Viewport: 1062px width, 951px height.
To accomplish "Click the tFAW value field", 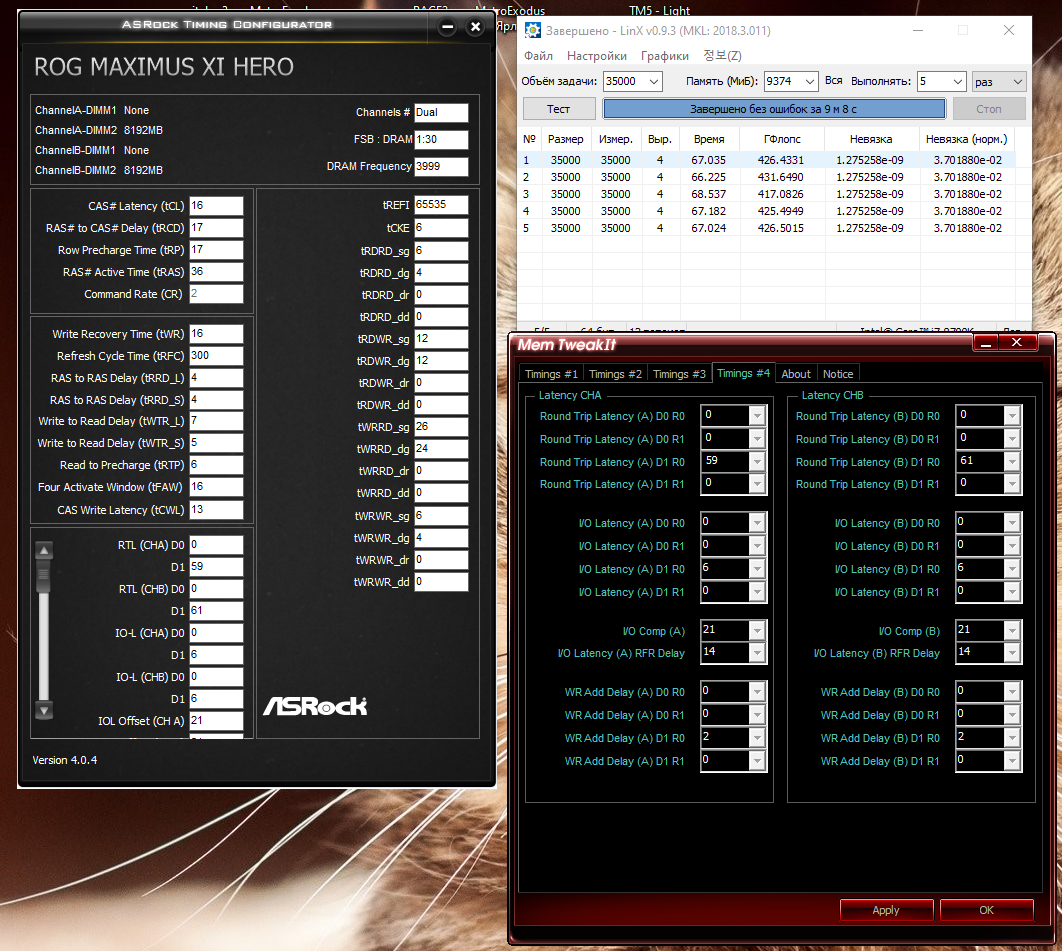I will (216, 487).
